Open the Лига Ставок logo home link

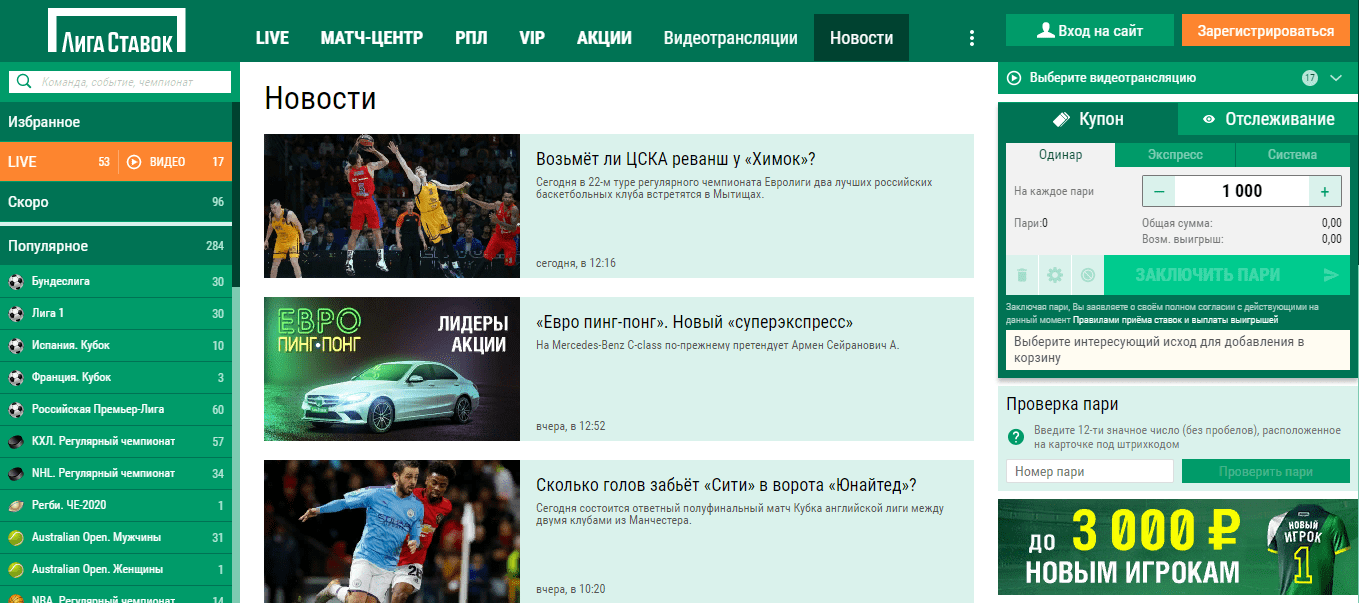coord(116,31)
